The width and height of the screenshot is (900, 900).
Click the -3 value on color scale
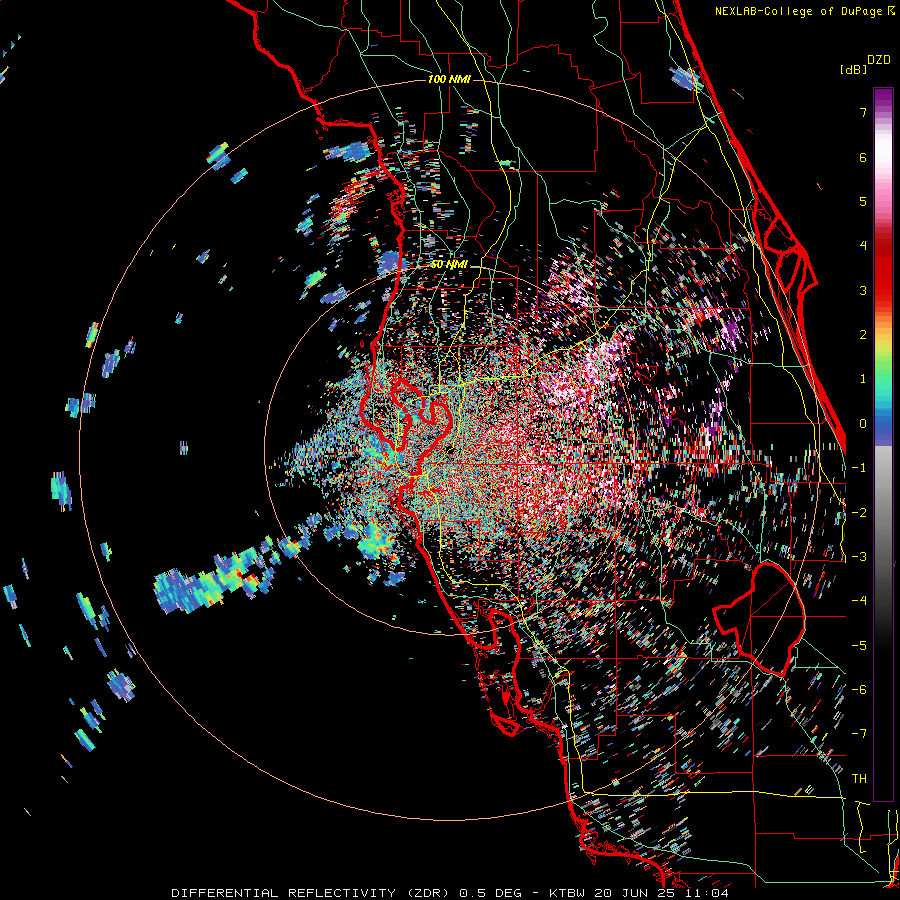(x=859, y=556)
